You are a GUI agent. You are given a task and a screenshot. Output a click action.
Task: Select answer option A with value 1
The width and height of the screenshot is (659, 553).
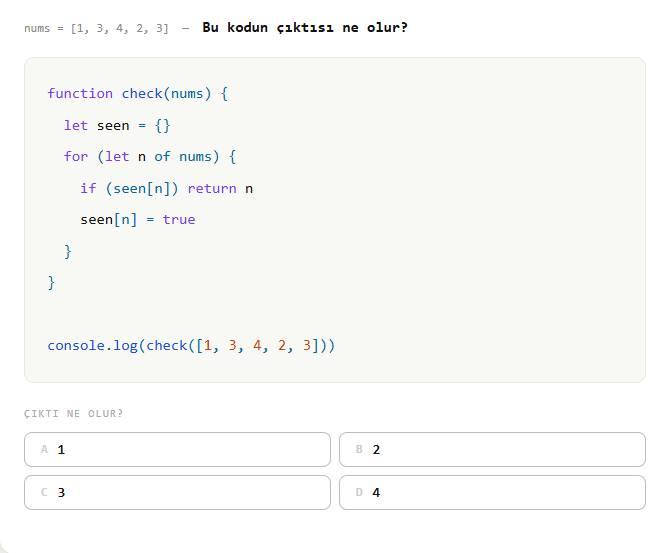pyautogui.click(x=177, y=449)
